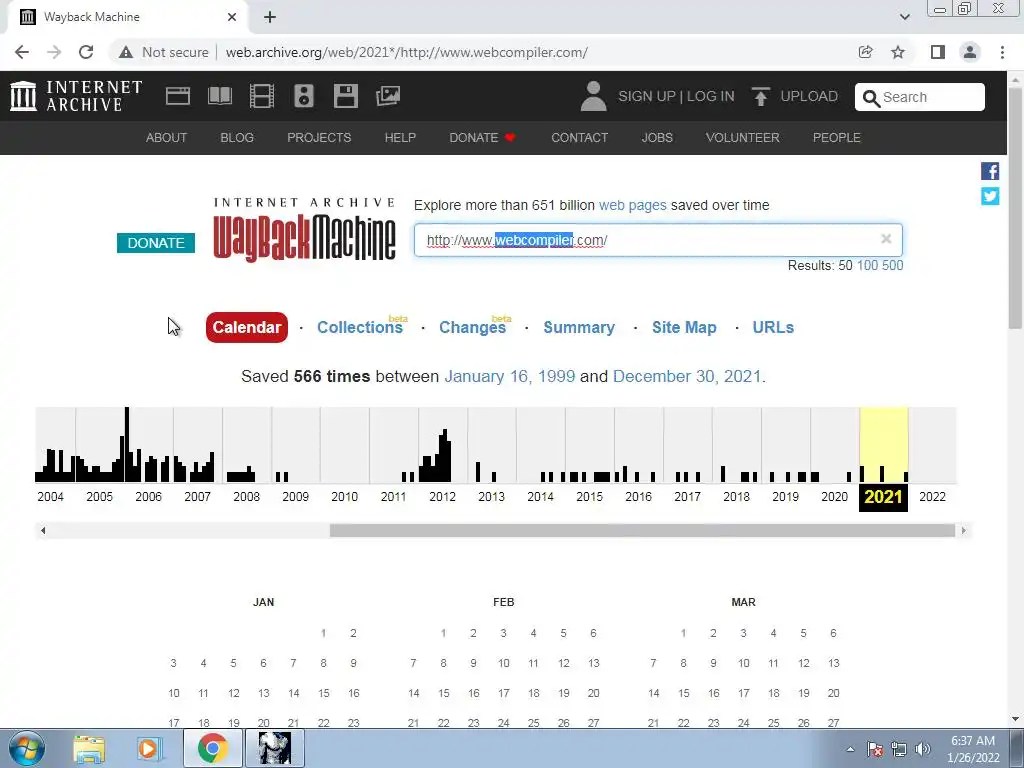Open File Explorer from taskbar

[x=89, y=748]
